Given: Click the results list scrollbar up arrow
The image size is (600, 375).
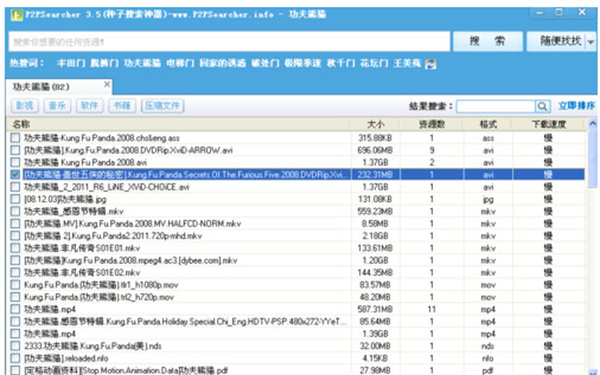Looking at the screenshot, I should (592, 124).
